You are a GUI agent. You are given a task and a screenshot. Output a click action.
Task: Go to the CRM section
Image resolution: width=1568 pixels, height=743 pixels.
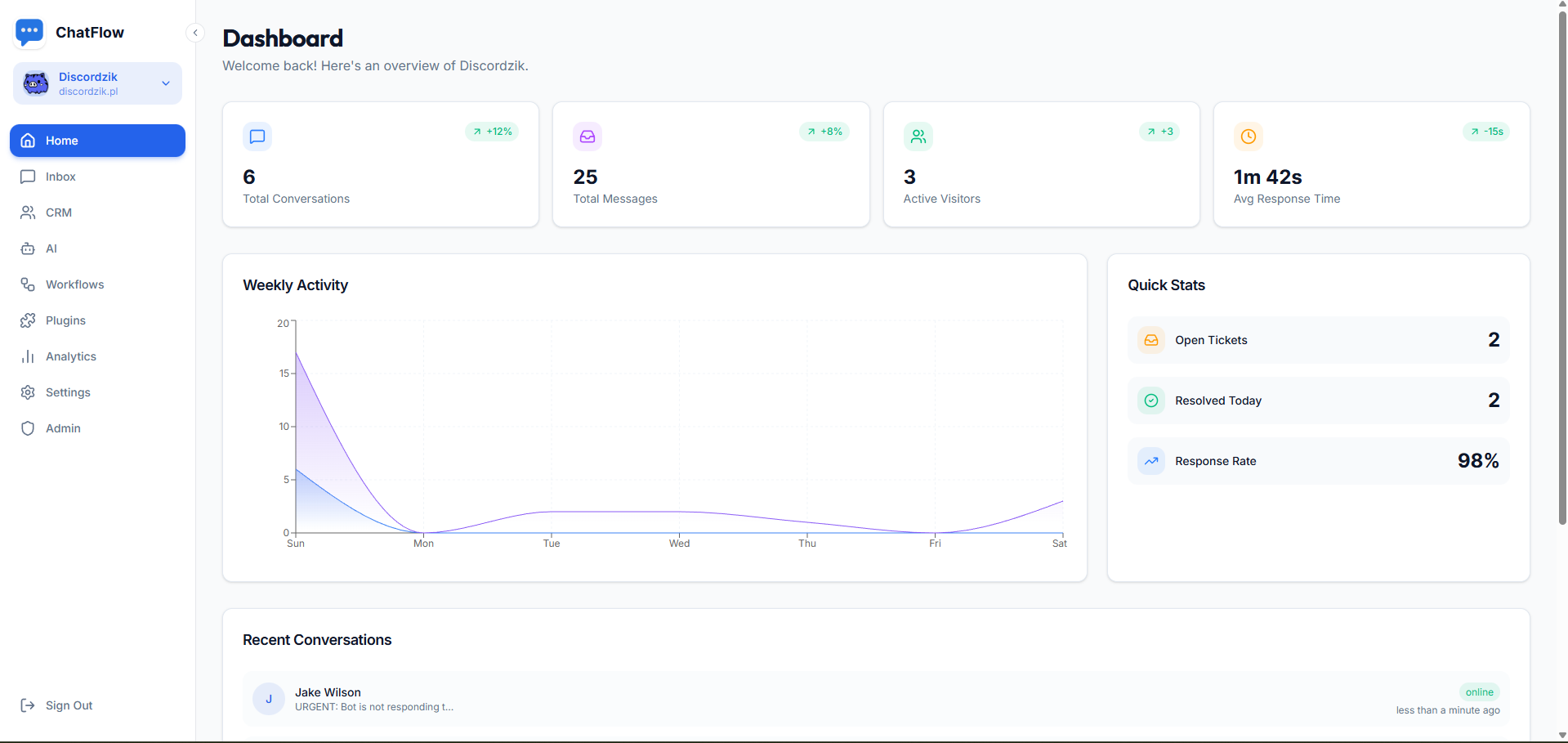[58, 213]
